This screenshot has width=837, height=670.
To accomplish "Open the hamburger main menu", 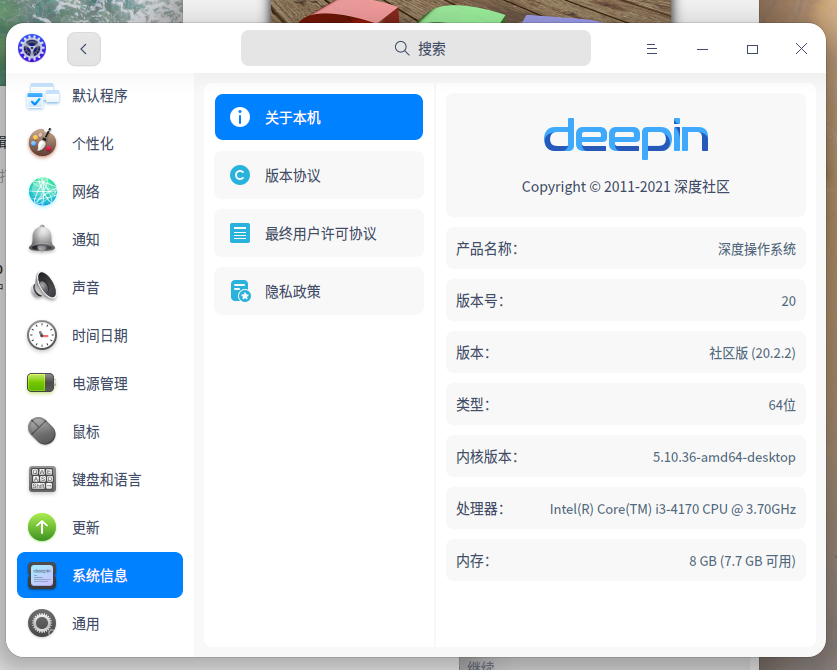I will pyautogui.click(x=652, y=49).
